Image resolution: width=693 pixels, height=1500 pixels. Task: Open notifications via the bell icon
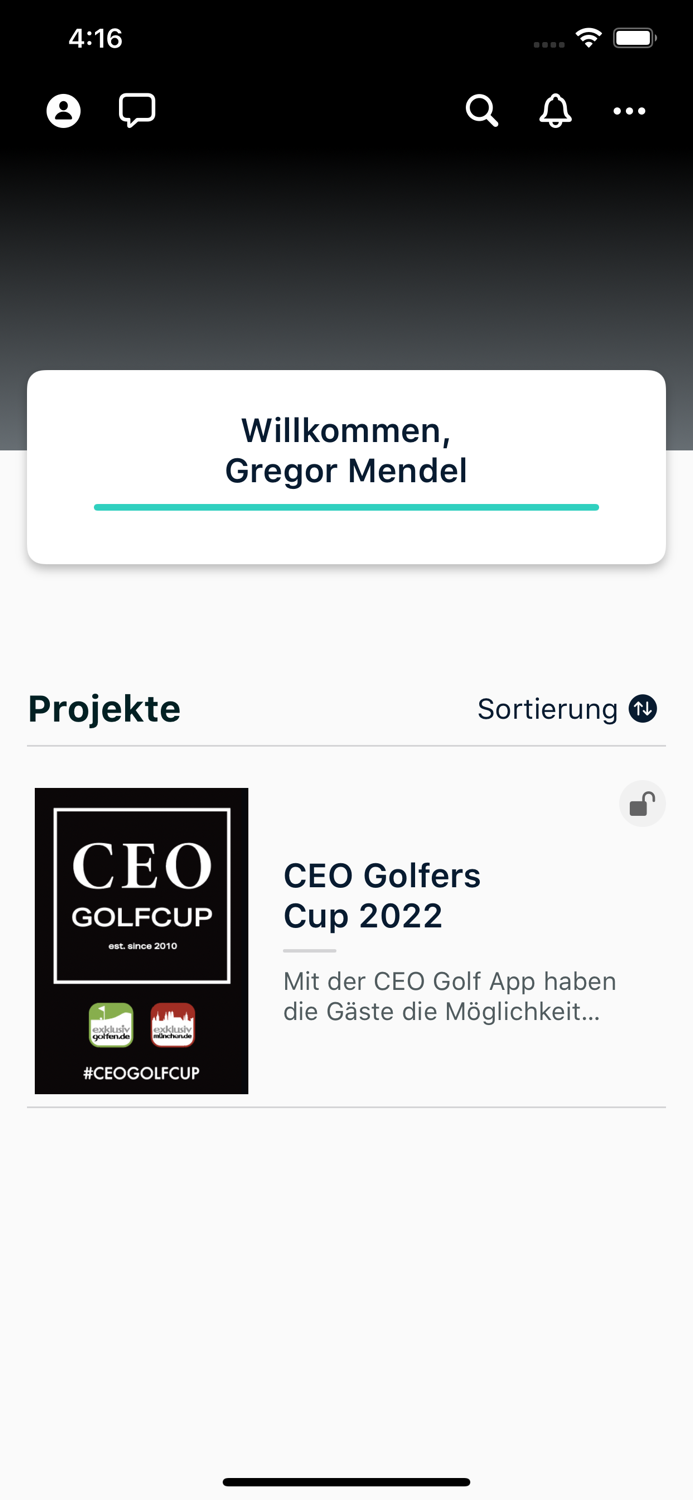point(555,111)
